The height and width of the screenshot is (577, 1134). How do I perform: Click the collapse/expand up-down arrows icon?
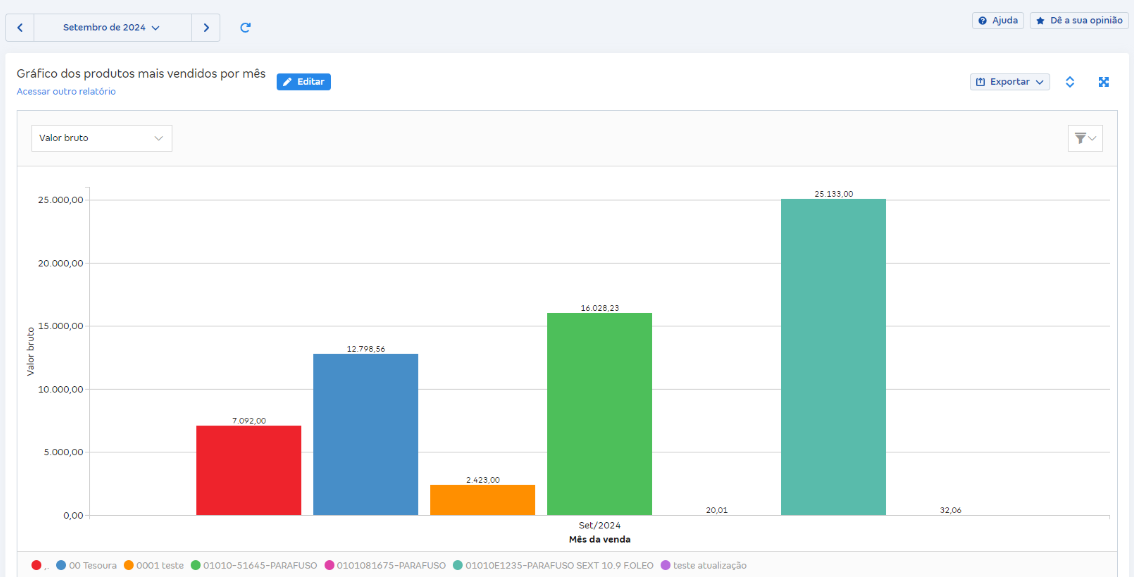pos(1070,82)
